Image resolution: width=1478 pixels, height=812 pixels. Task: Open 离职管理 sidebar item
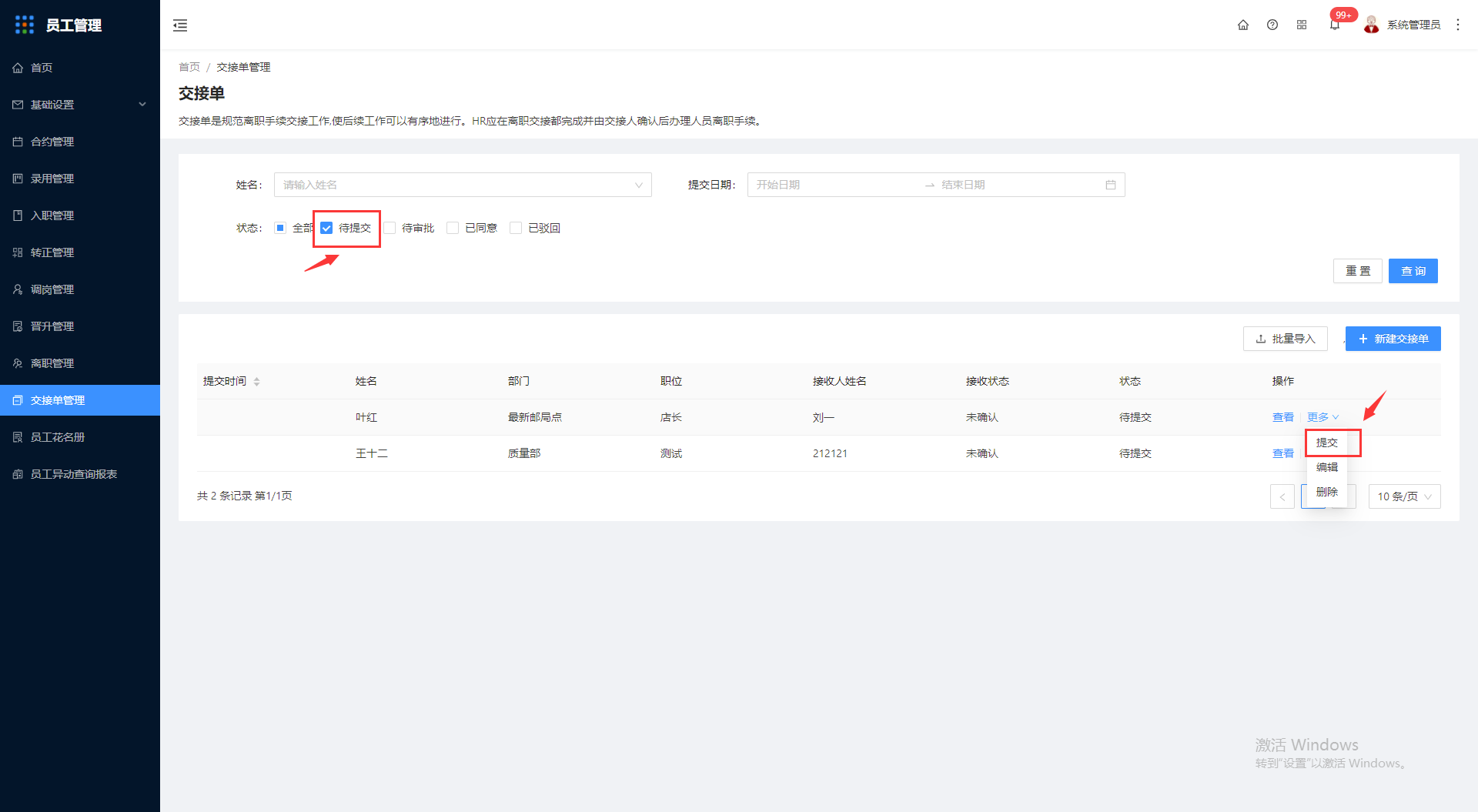tap(80, 363)
